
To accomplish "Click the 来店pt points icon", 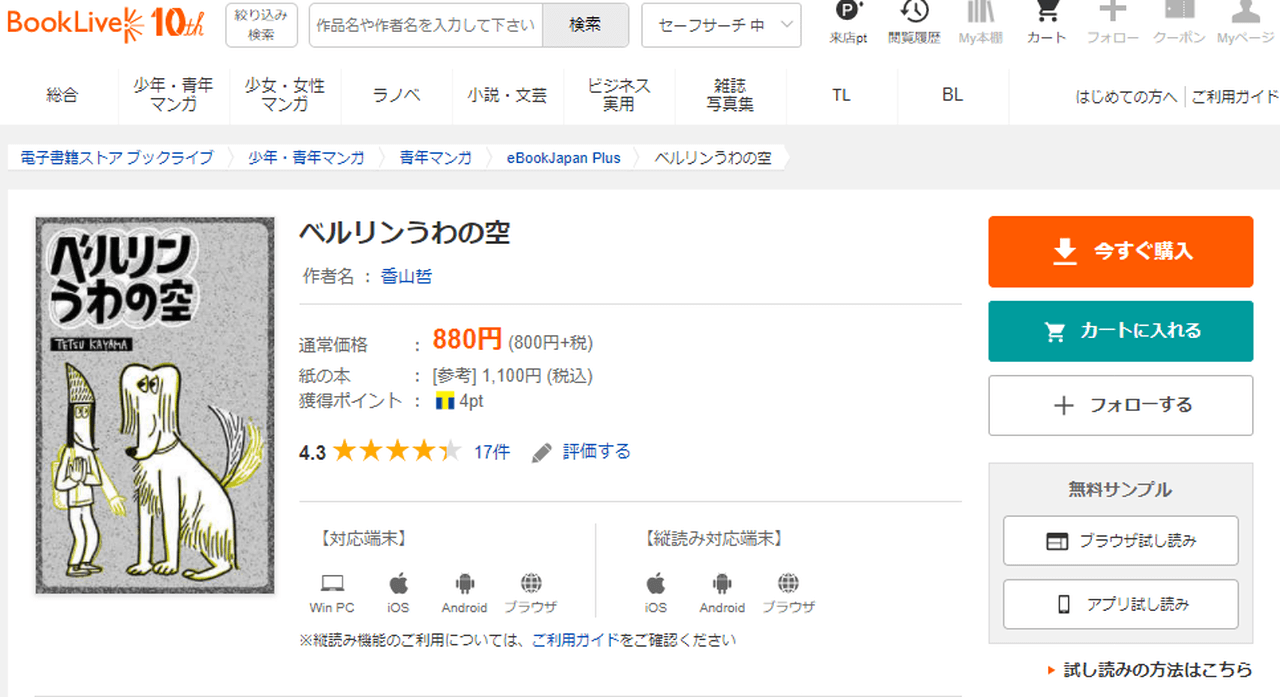I will click(x=848, y=20).
